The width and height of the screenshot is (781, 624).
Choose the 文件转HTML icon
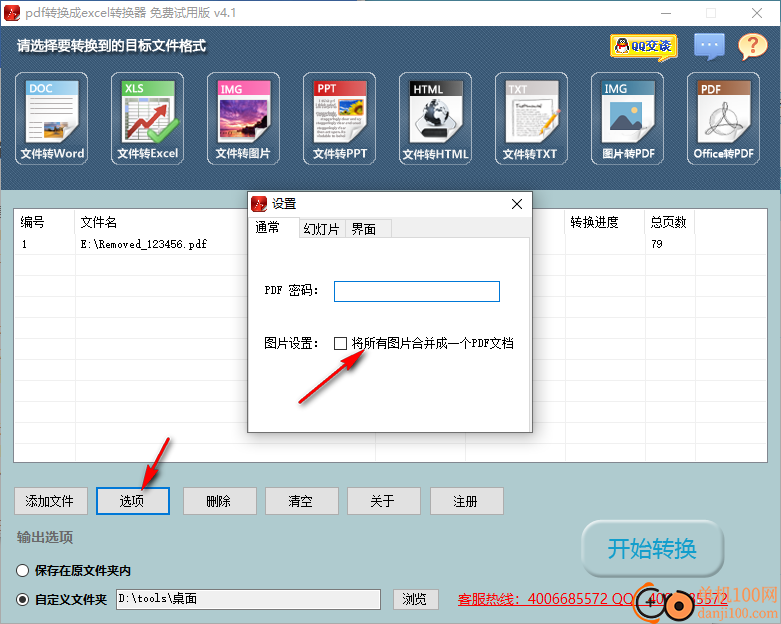(x=435, y=119)
